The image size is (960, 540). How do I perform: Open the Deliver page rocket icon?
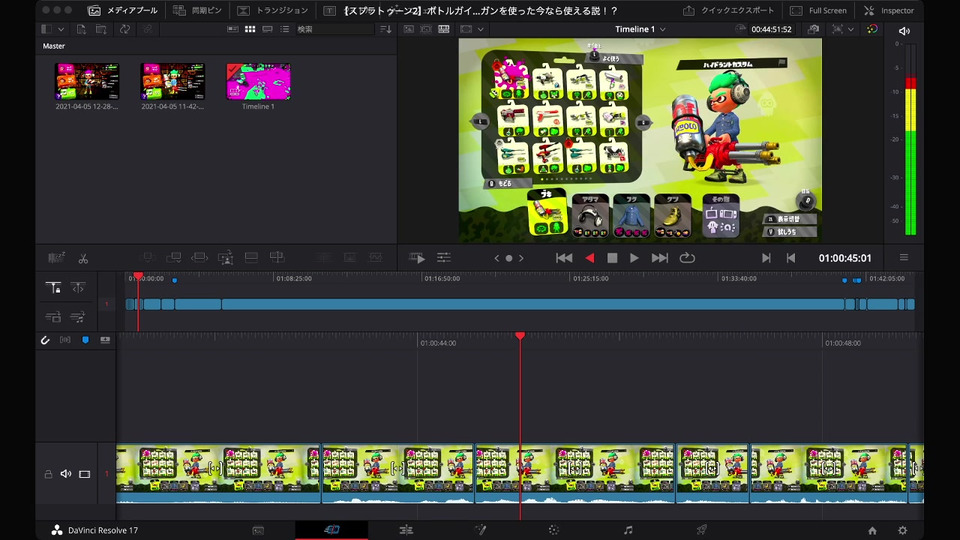pos(702,530)
